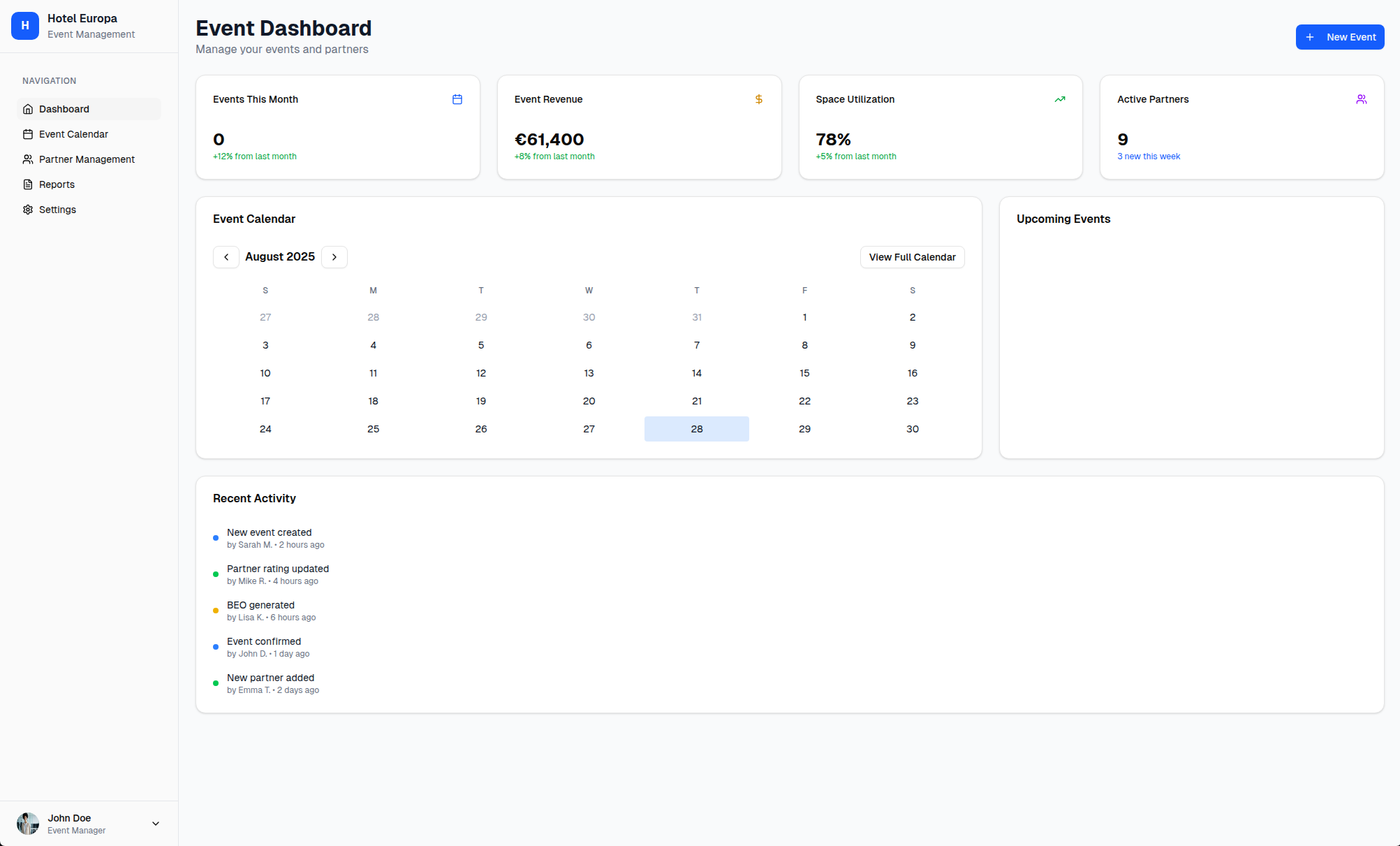The width and height of the screenshot is (1400, 846).
Task: Go to previous month in the calendar
Action: click(x=226, y=257)
